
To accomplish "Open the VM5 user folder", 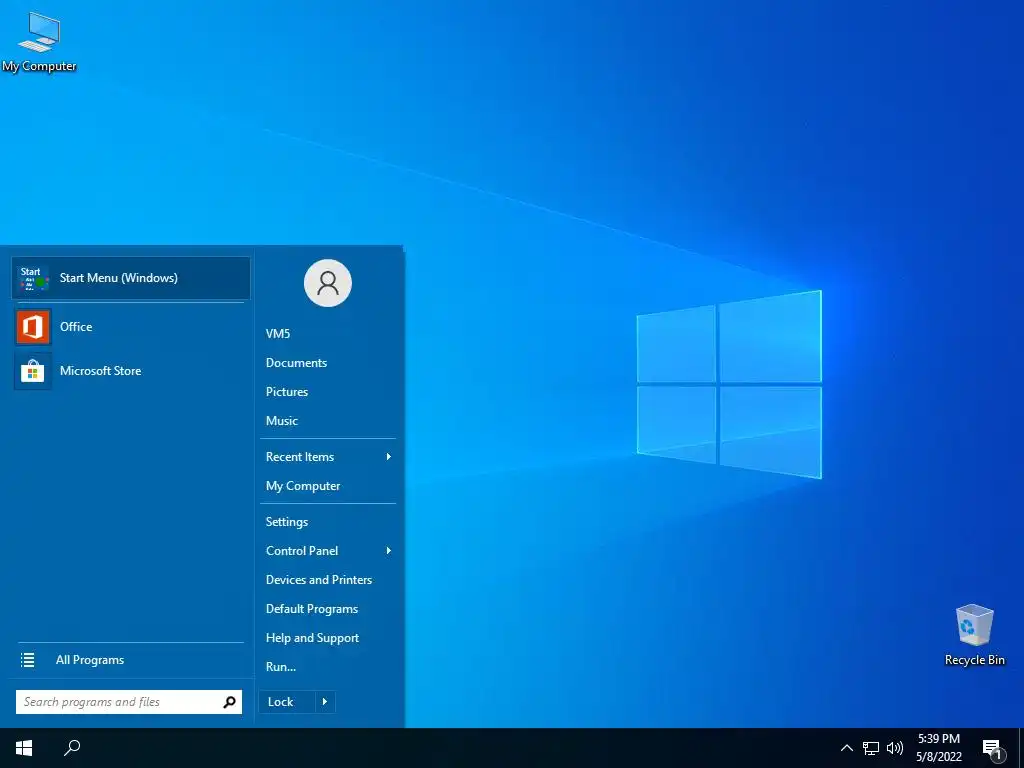I will [278, 334].
